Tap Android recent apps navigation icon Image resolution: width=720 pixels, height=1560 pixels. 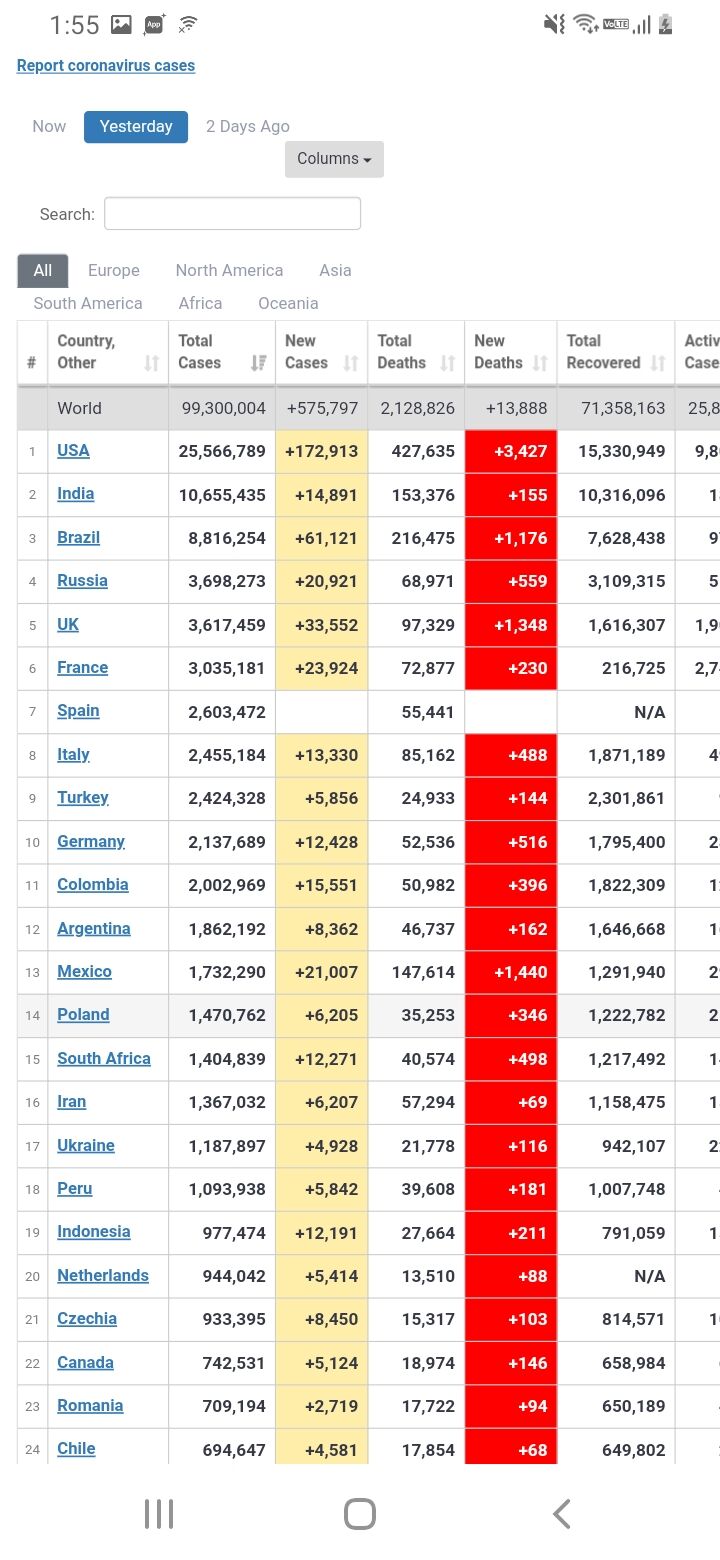pos(159,1513)
